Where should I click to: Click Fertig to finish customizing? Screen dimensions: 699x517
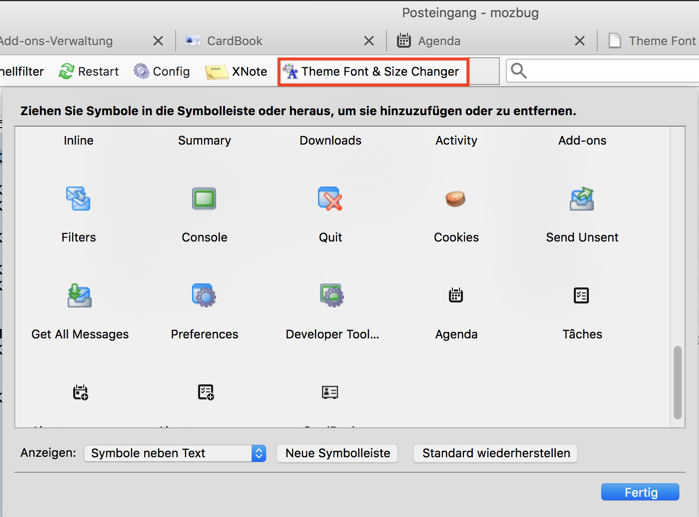point(640,492)
